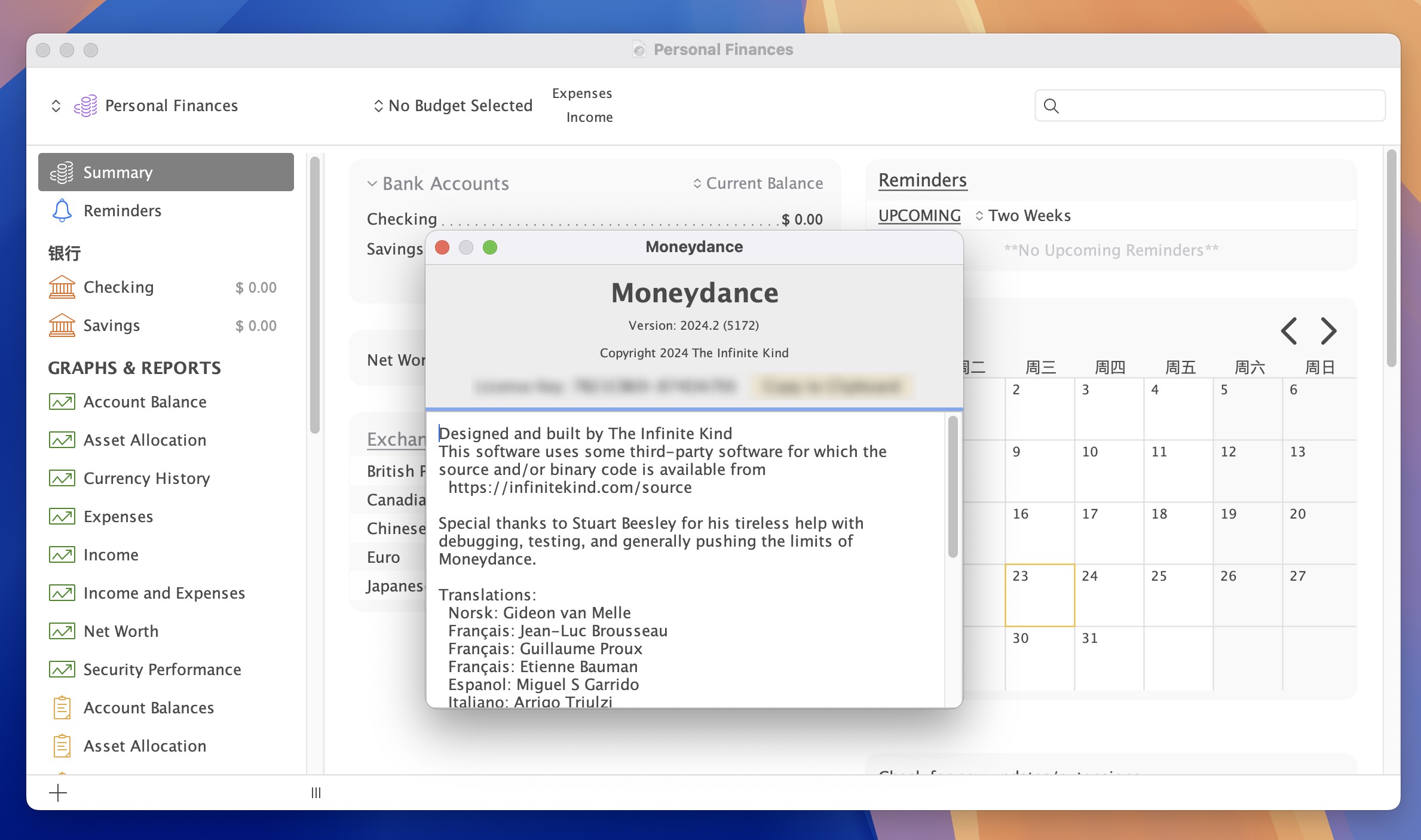Click the search input field
Screen dimensions: 1421x840
1210,106
